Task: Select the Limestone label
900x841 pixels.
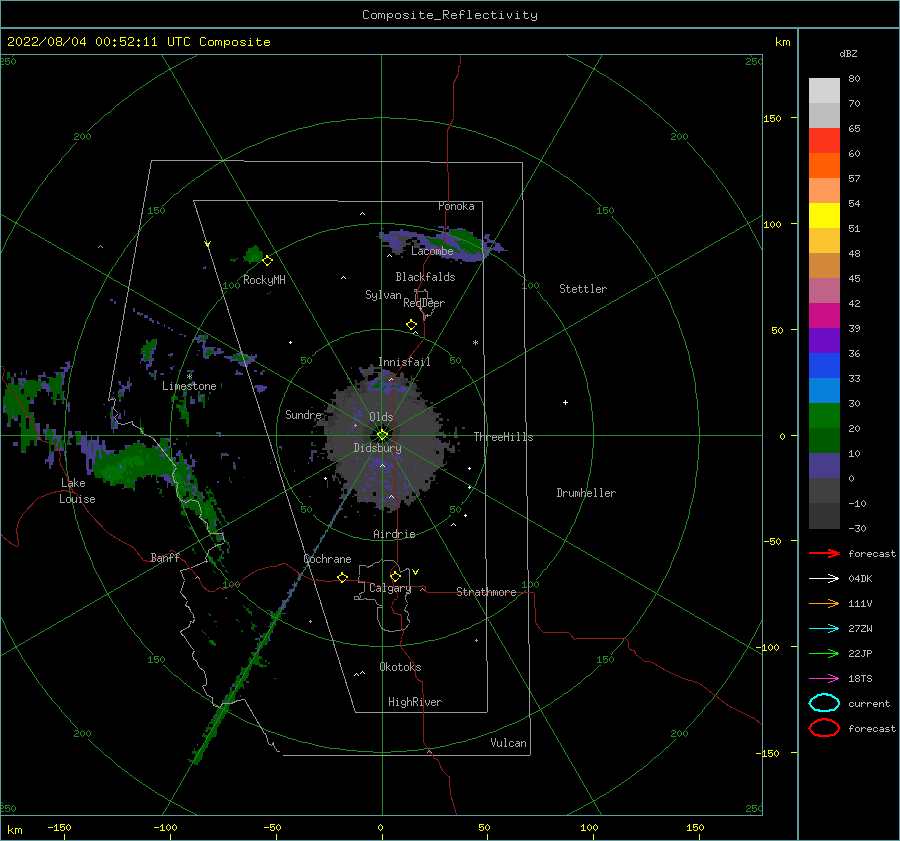Action: pyautogui.click(x=189, y=386)
